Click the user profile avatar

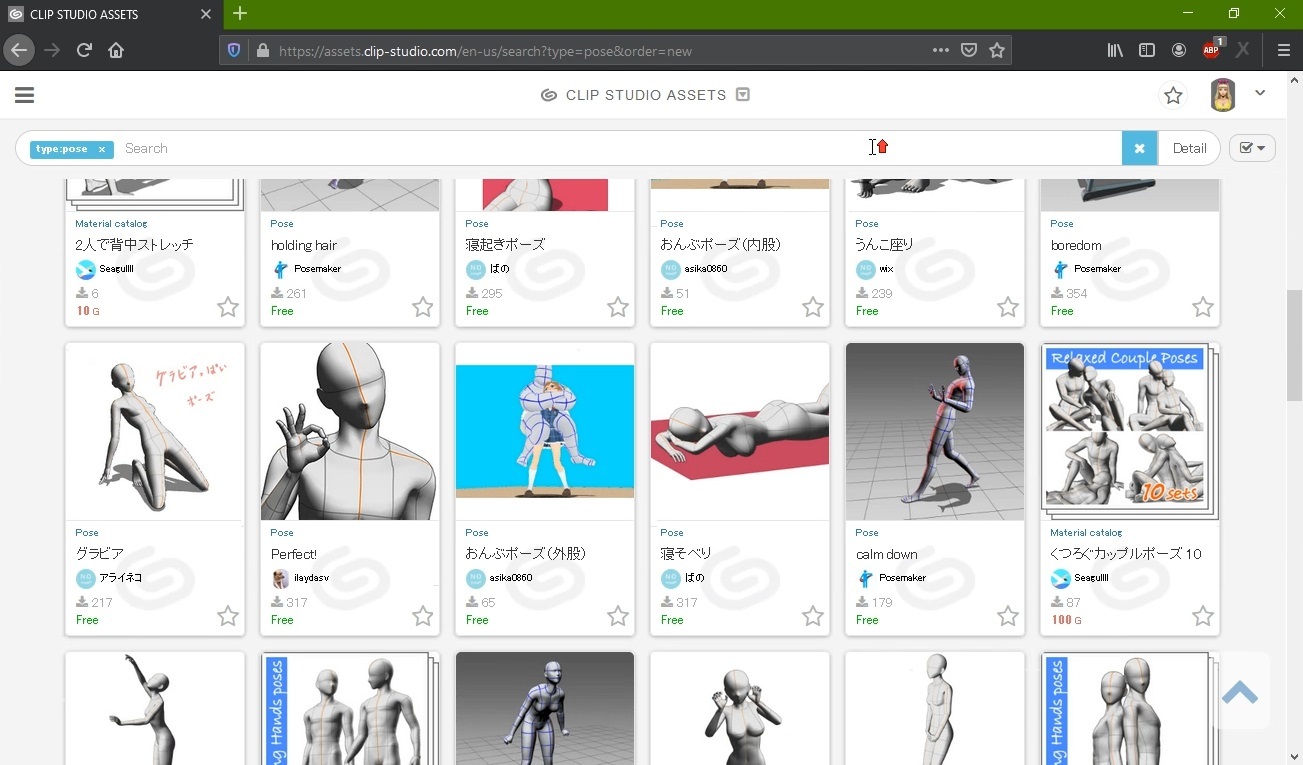pyautogui.click(x=1222, y=95)
